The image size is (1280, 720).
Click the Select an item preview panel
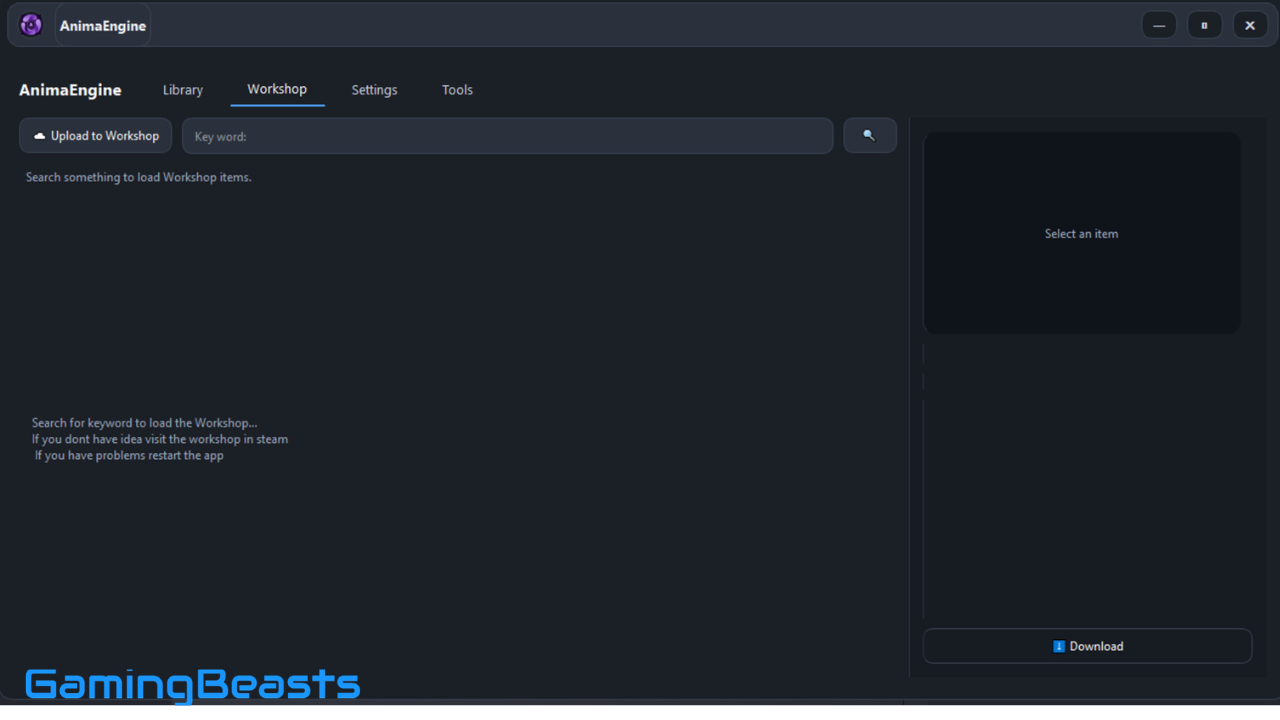pyautogui.click(x=1082, y=233)
